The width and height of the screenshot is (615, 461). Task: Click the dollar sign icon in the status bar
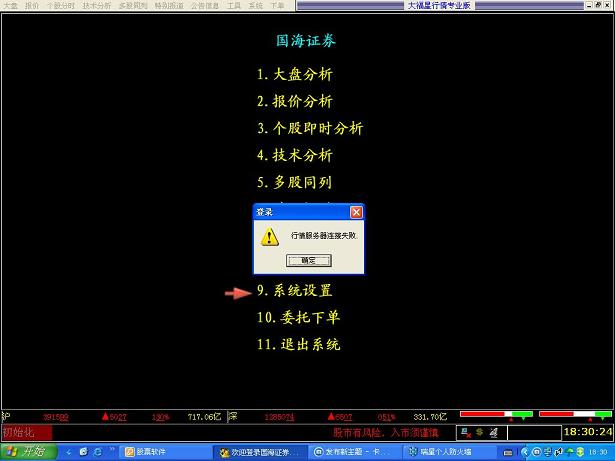tap(479, 432)
